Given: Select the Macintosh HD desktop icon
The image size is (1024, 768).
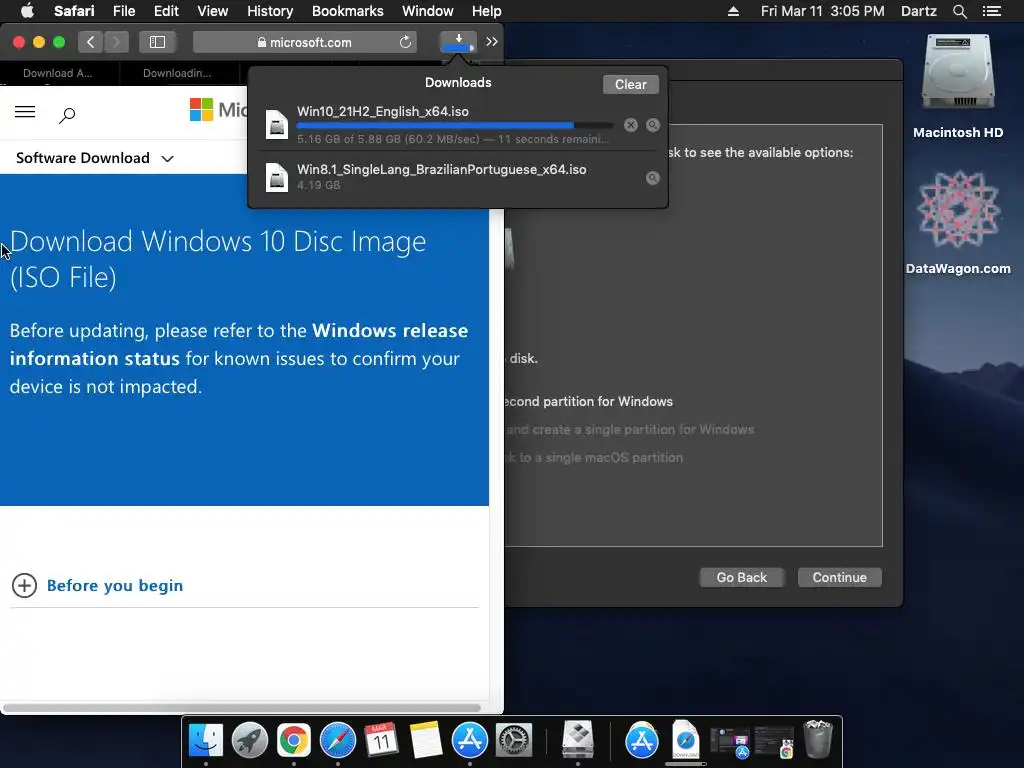Looking at the screenshot, I should tap(957, 87).
